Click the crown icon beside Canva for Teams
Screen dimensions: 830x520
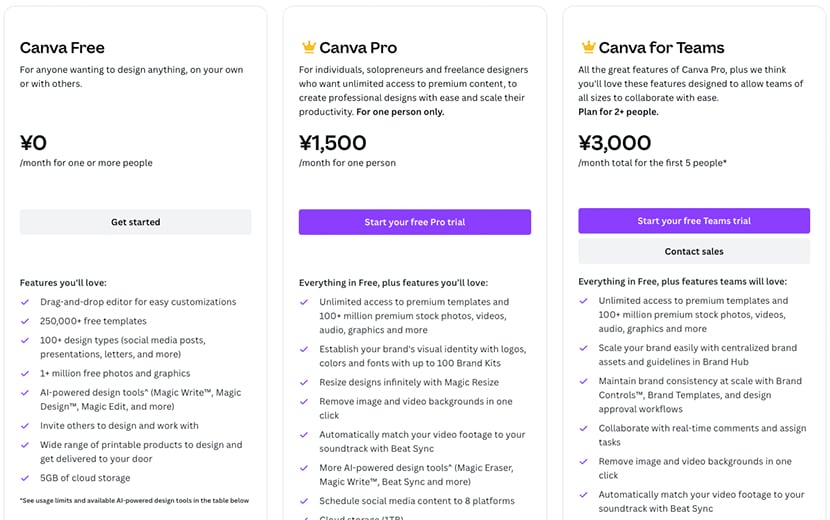(x=589, y=47)
